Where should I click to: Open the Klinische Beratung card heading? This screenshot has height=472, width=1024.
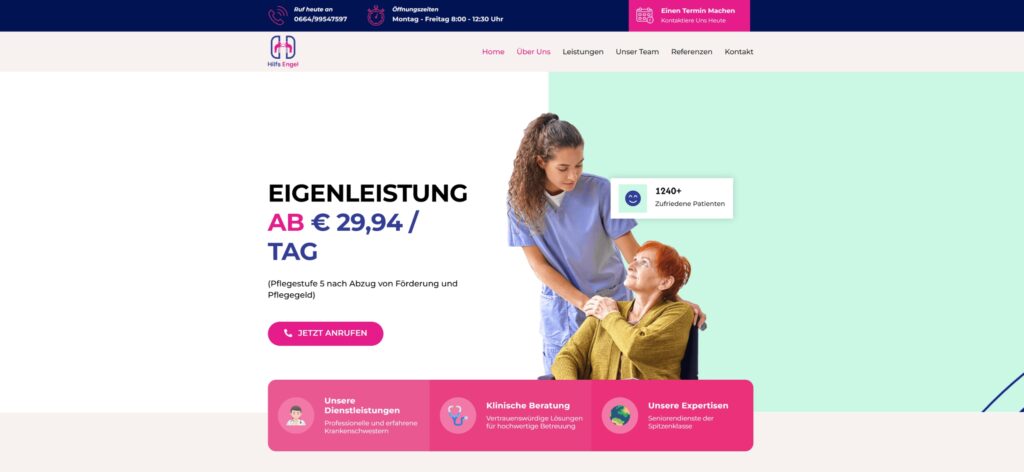[528, 405]
